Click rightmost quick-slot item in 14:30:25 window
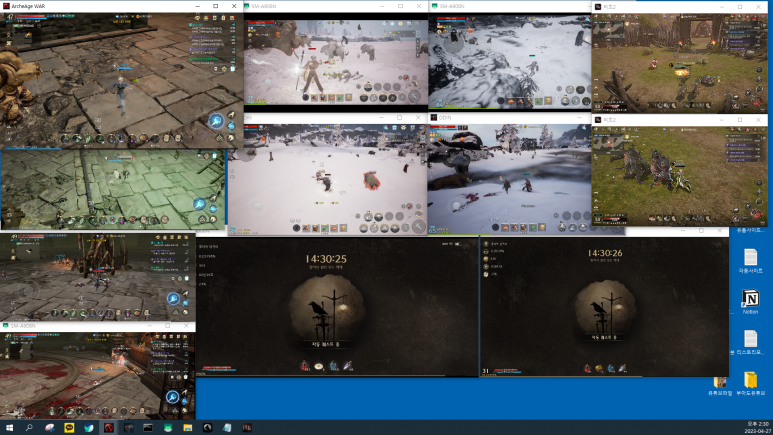Image resolution: width=773 pixels, height=435 pixels. pos(348,365)
